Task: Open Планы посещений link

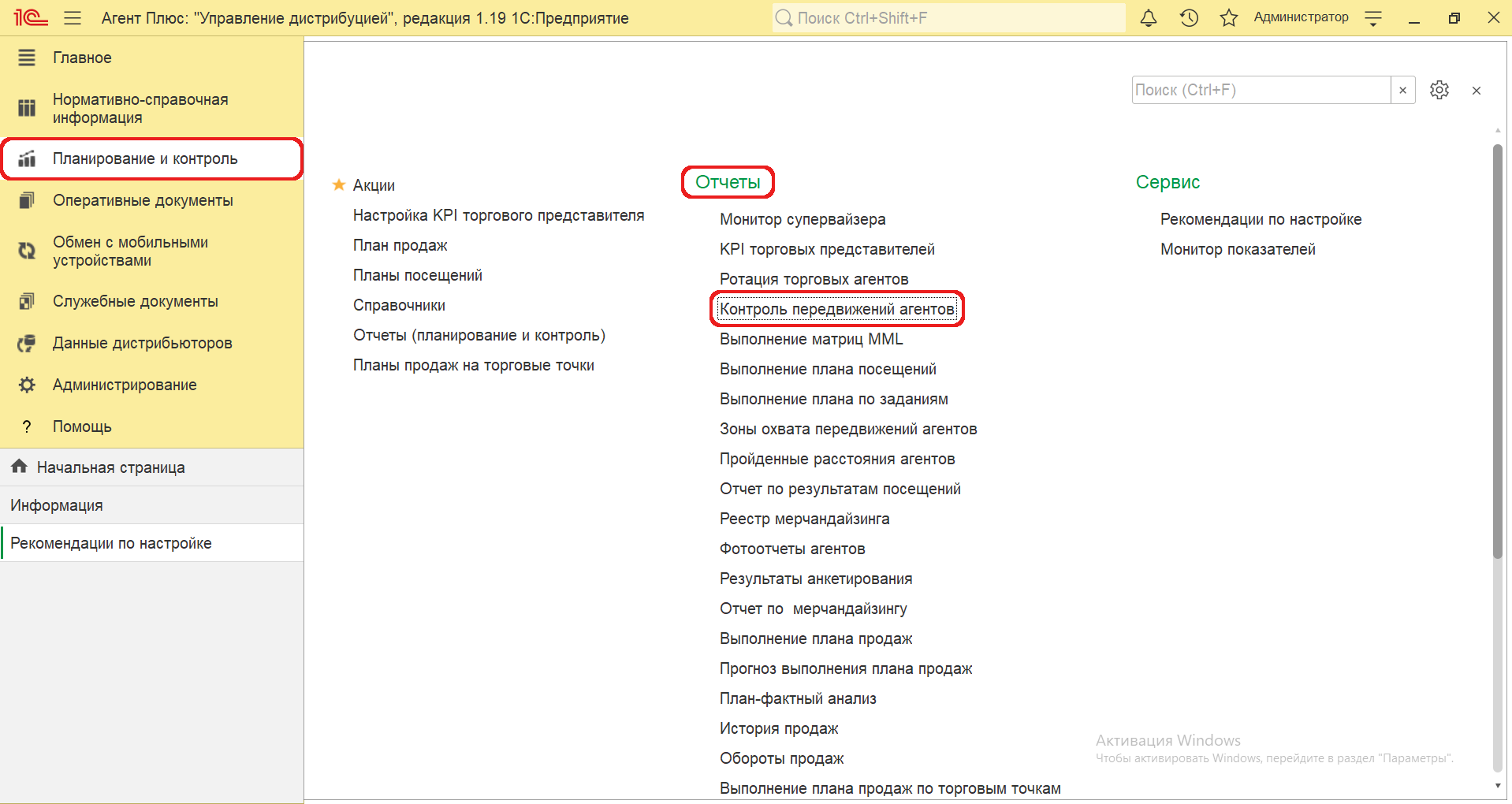Action: pyautogui.click(x=417, y=275)
